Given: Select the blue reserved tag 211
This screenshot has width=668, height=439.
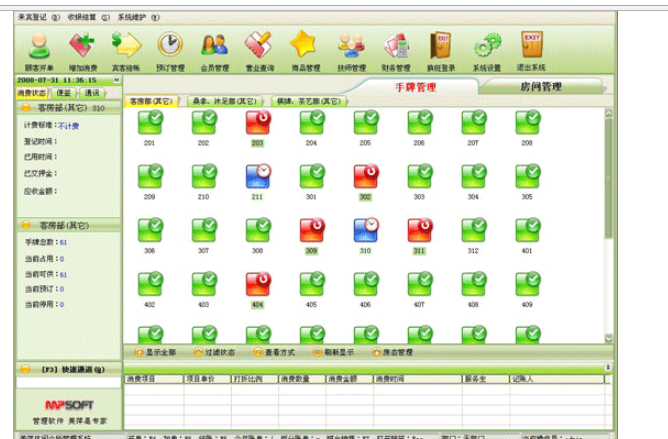Looking at the screenshot, I should pos(257,182).
